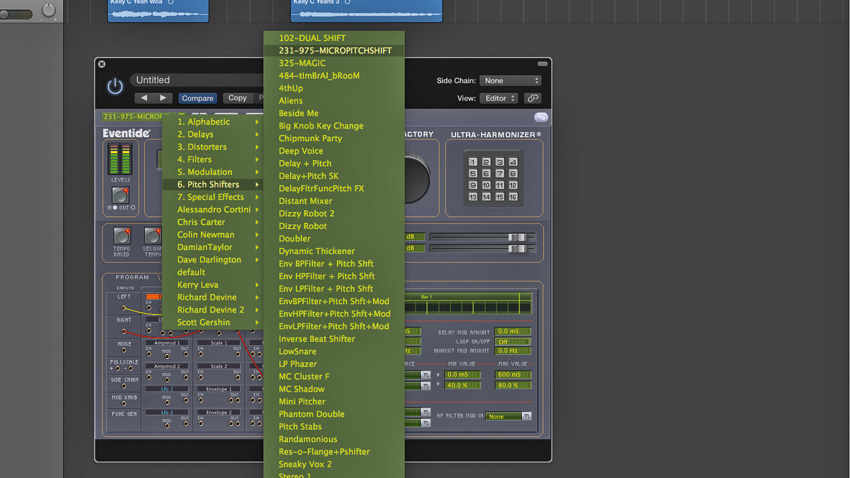
Task: Click the upper dB level slider handle
Action: [x=517, y=237]
